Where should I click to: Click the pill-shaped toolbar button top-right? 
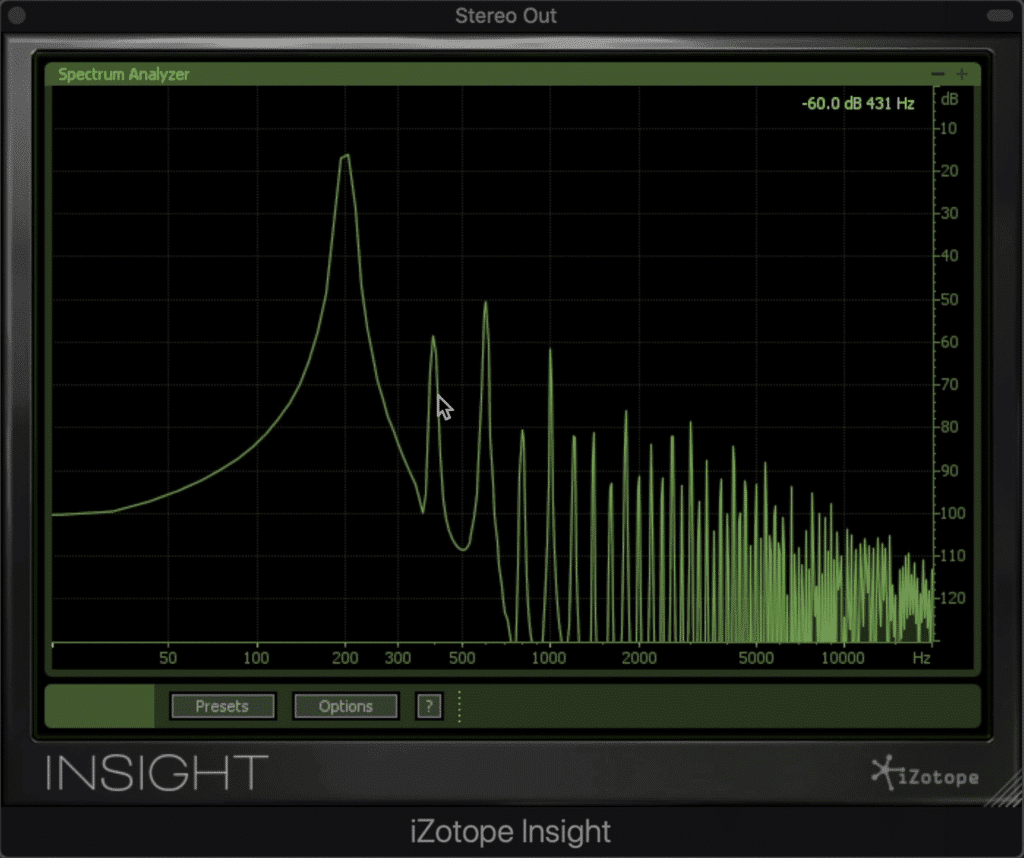tap(999, 15)
